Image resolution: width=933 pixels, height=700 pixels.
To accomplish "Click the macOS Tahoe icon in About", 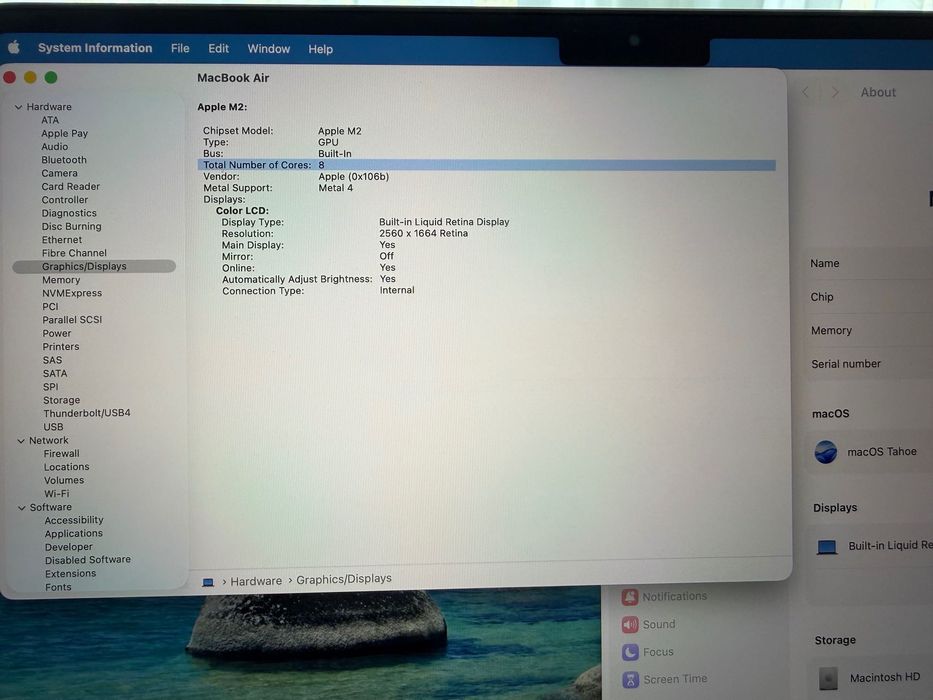I will tap(826, 452).
